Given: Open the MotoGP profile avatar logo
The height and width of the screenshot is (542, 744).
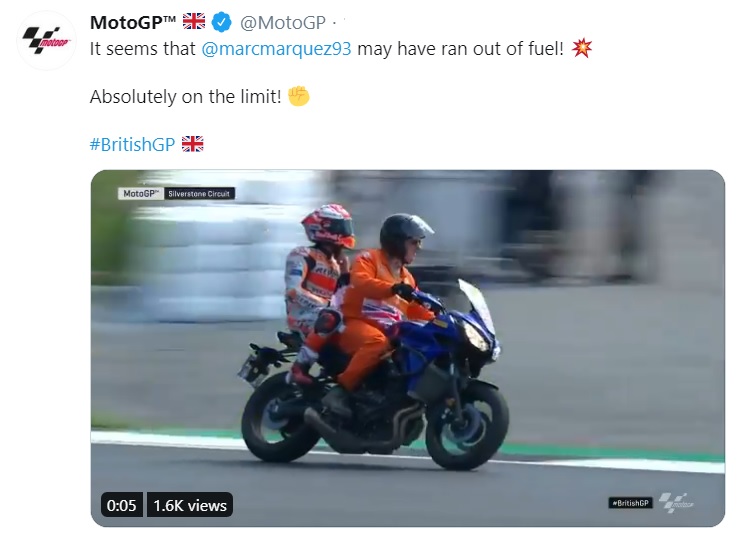Looking at the screenshot, I should pyautogui.click(x=46, y=40).
